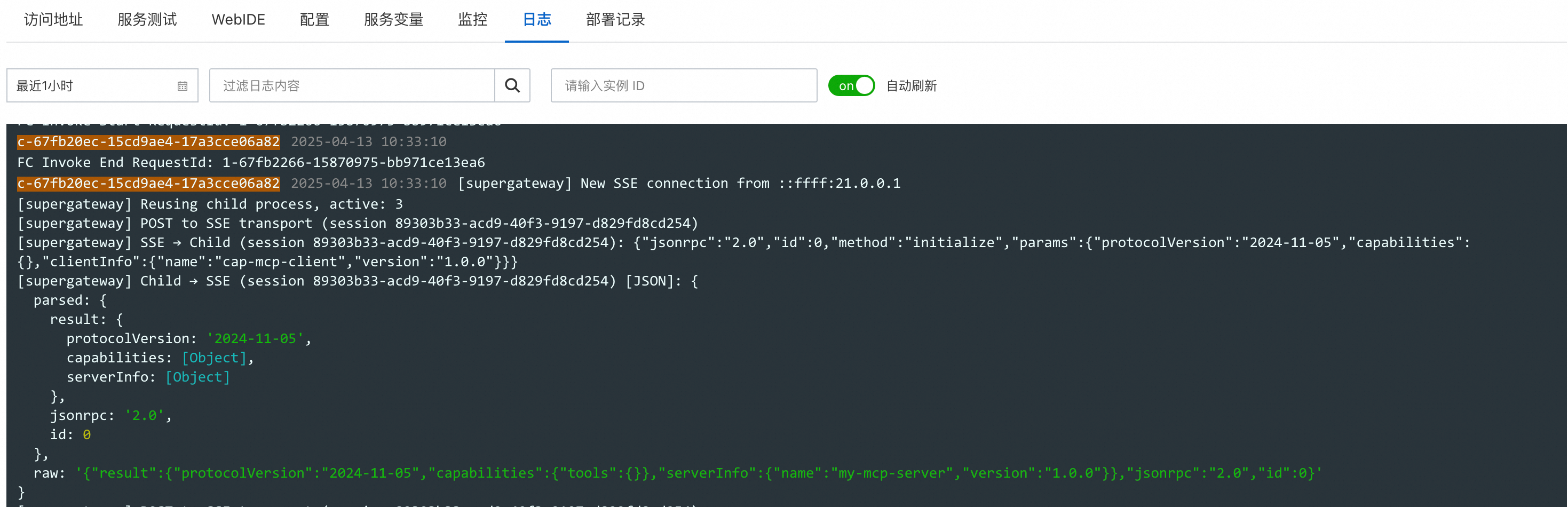Focus the 过滤日志内容 filter field
Screen dimensions: 1568x507
click(352, 86)
